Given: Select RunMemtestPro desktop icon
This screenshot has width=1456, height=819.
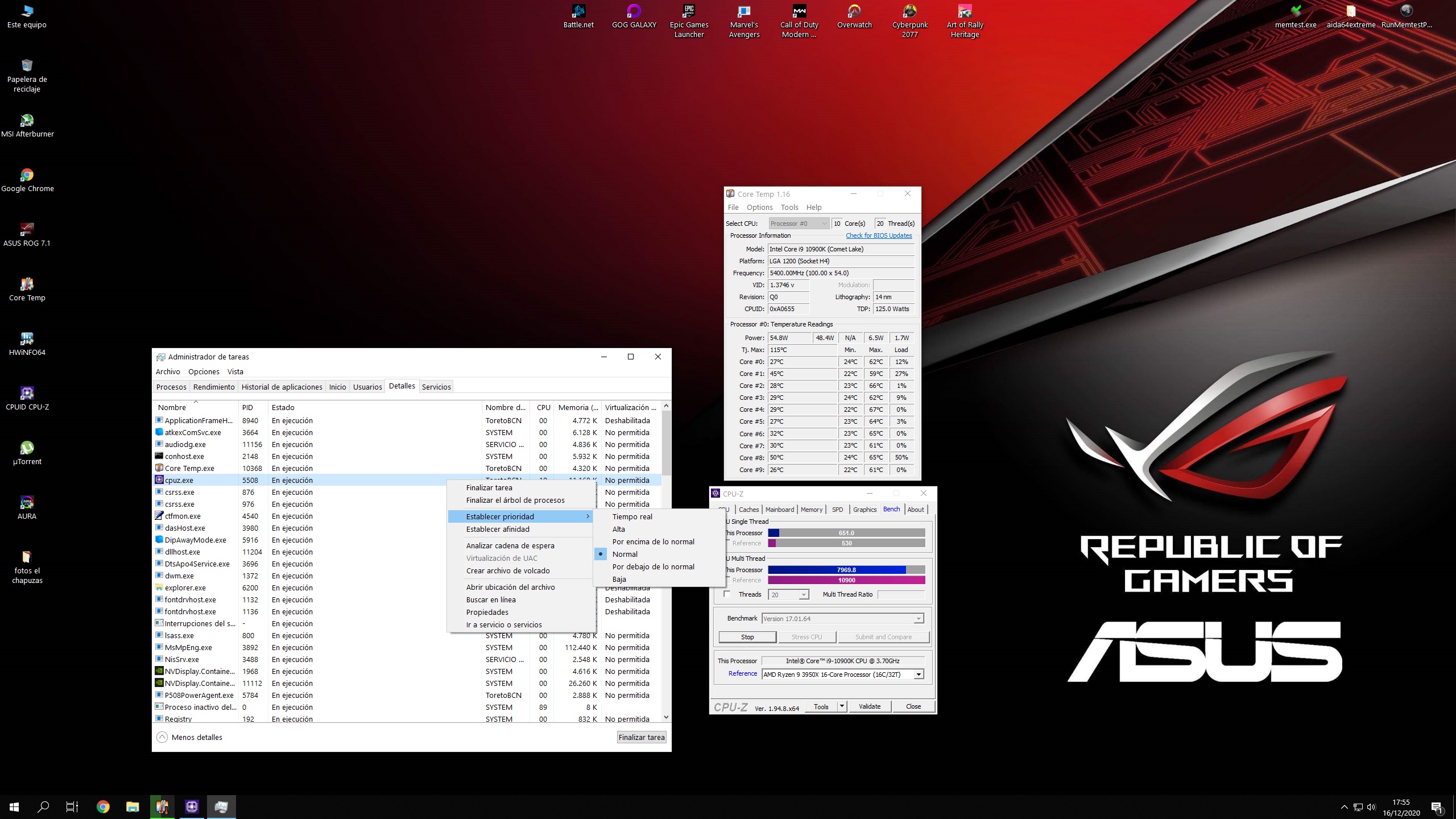Looking at the screenshot, I should tap(1407, 16).
